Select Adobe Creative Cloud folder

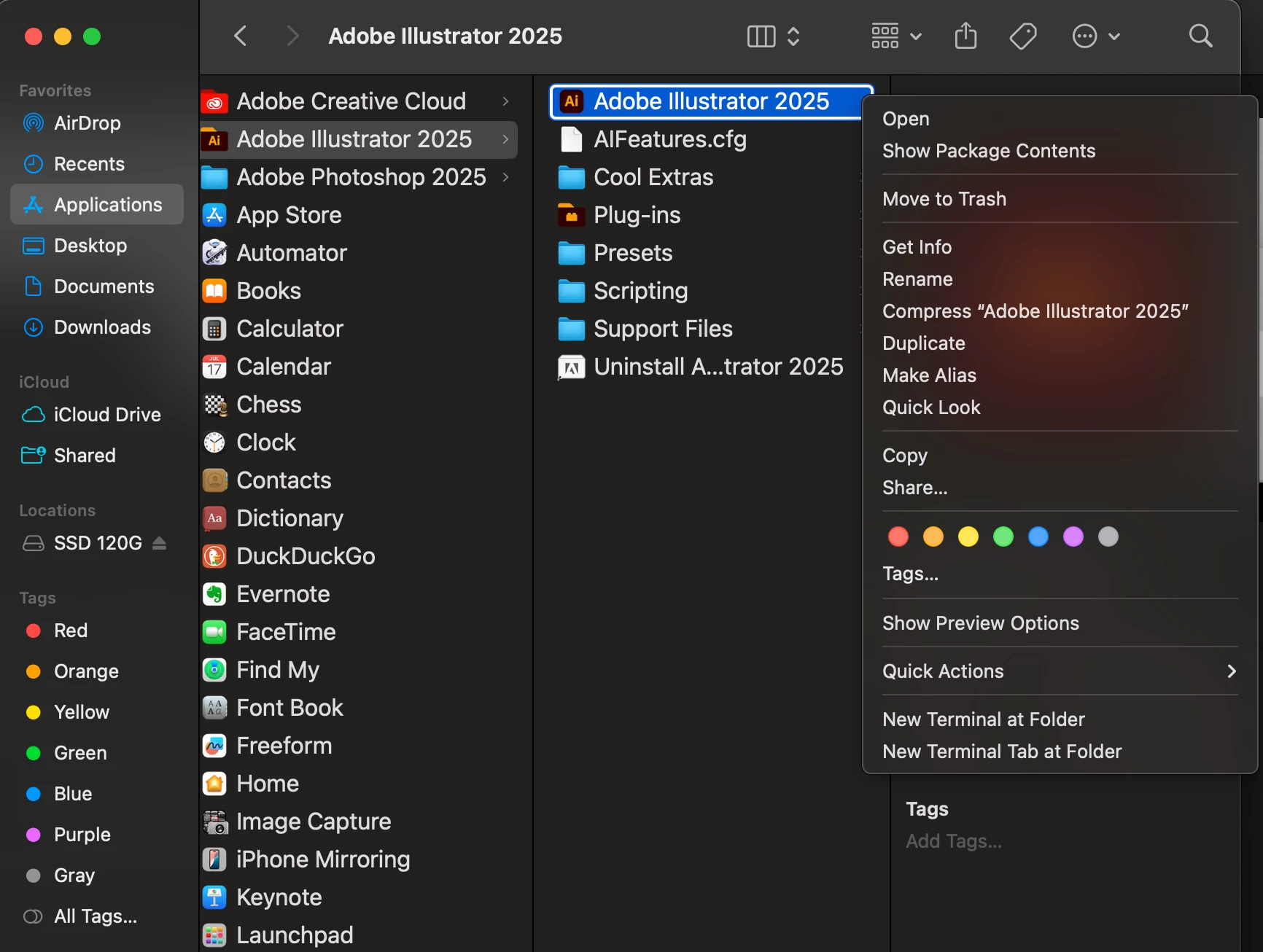pos(358,101)
